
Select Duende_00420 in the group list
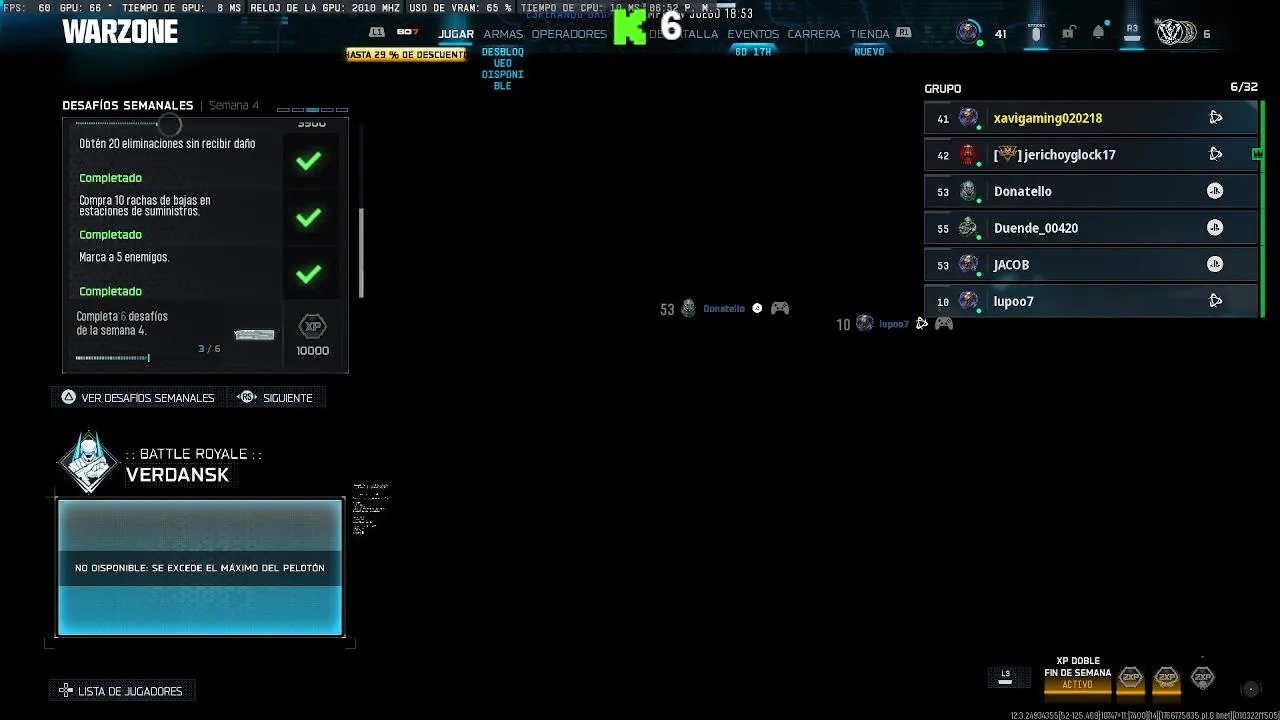1090,228
